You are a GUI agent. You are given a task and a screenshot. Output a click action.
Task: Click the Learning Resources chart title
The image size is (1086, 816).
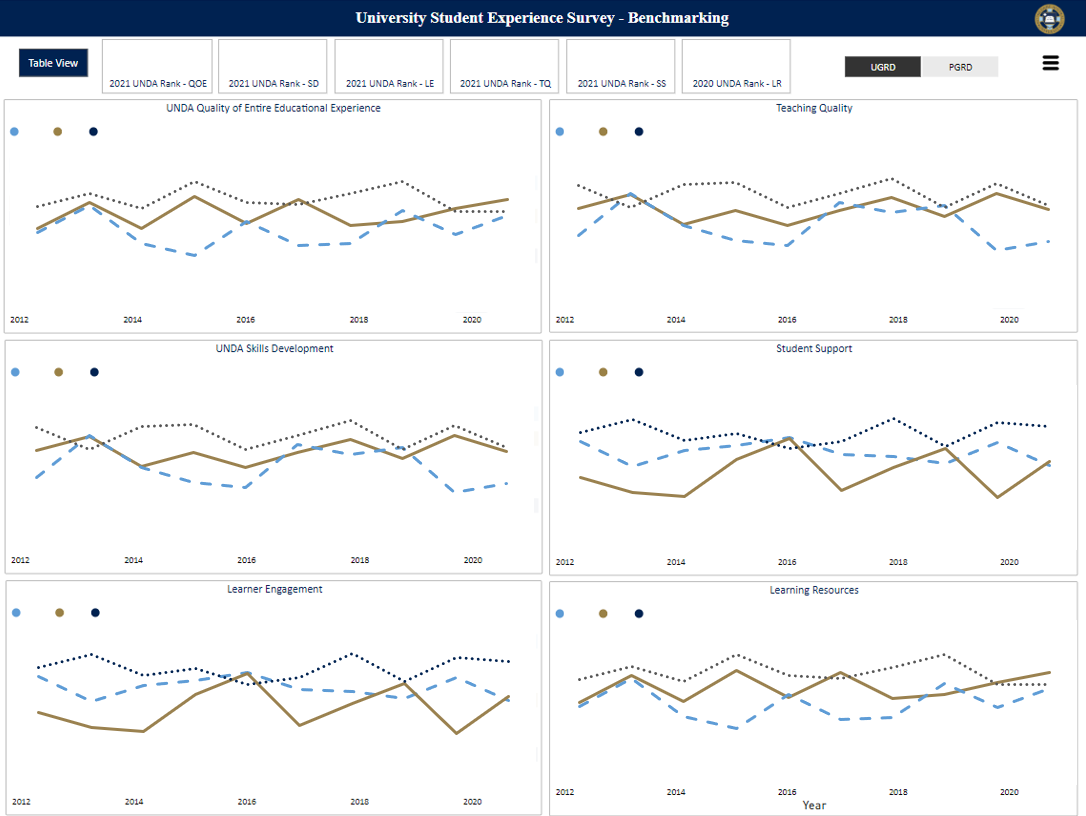(814, 590)
